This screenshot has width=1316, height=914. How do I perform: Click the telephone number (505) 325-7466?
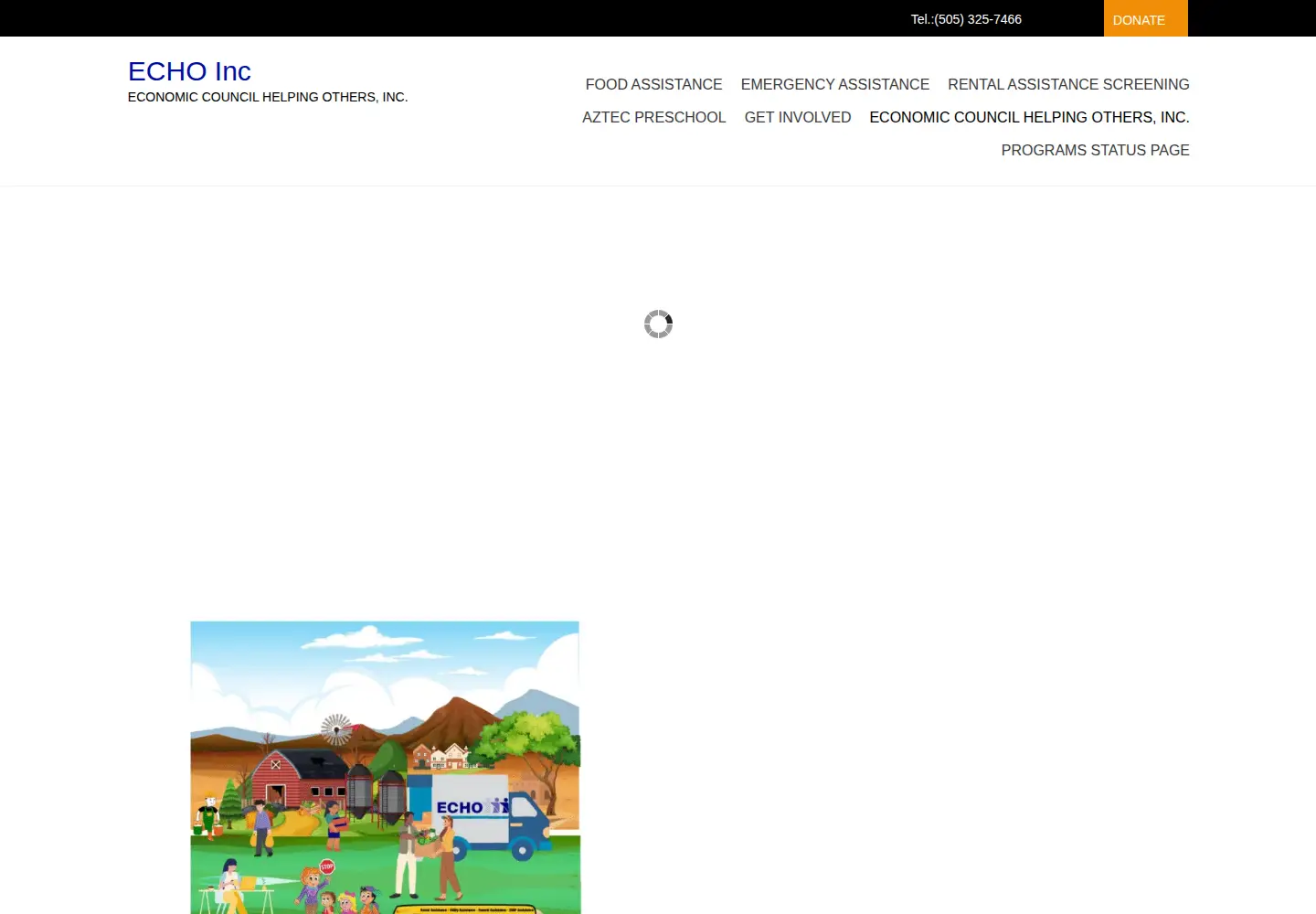click(x=977, y=19)
